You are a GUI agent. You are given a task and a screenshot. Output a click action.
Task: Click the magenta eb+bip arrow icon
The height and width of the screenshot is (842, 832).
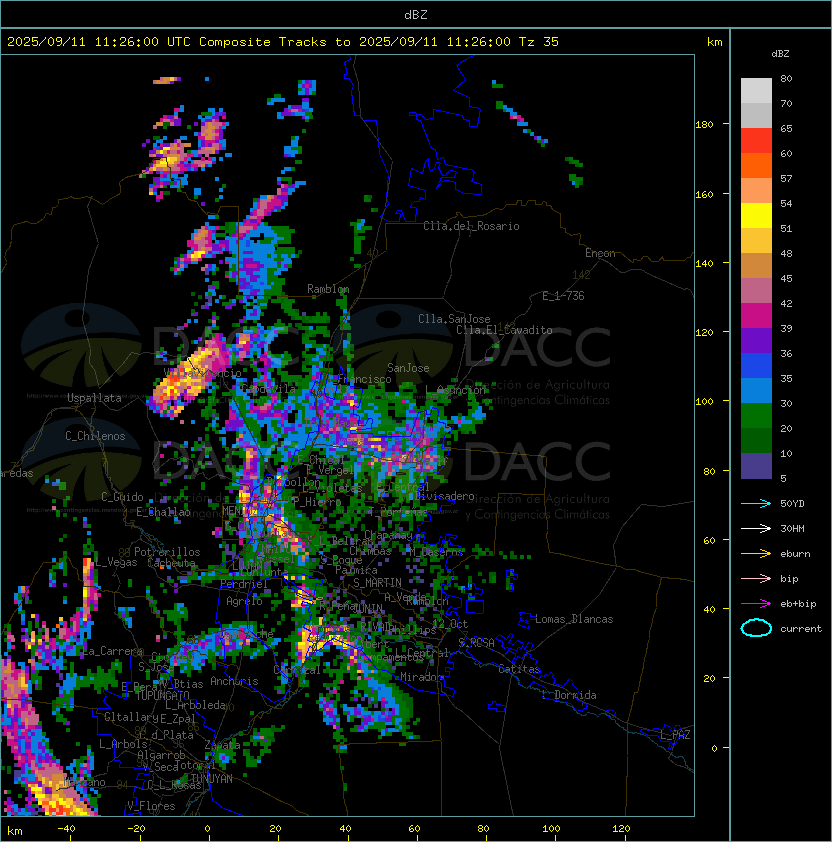[756, 604]
